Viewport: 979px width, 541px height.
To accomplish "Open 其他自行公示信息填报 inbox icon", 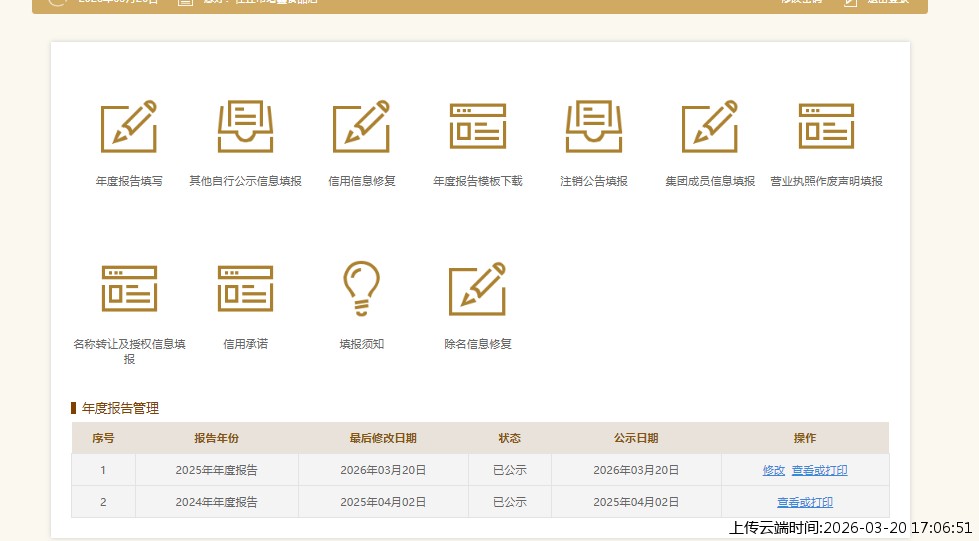I will coord(245,126).
